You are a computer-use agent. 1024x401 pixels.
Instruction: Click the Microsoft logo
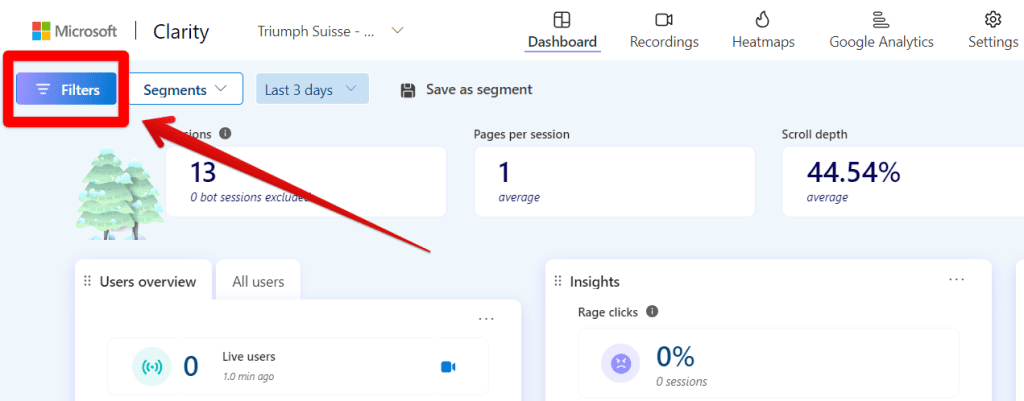coord(74,31)
